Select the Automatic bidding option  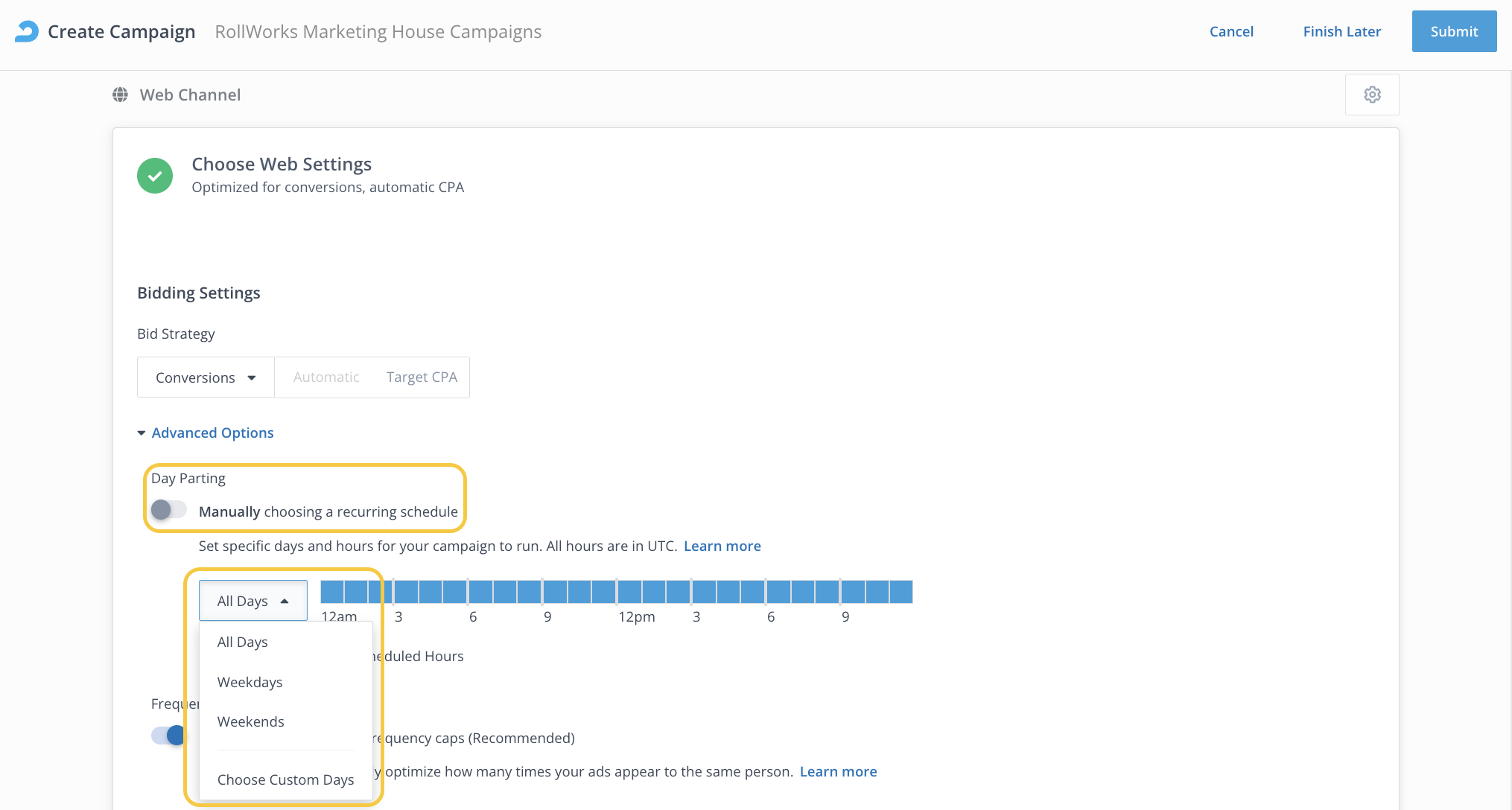point(326,377)
